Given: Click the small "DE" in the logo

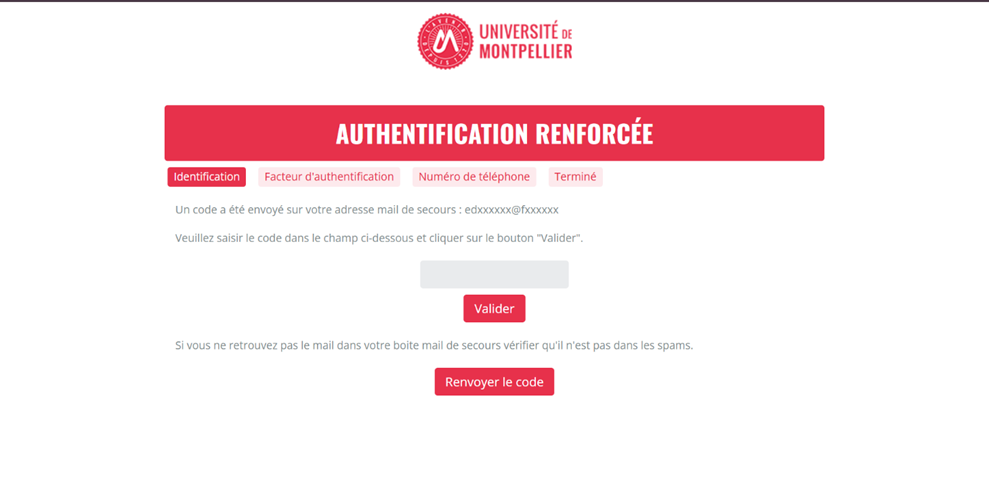Looking at the screenshot, I should click(x=566, y=34).
